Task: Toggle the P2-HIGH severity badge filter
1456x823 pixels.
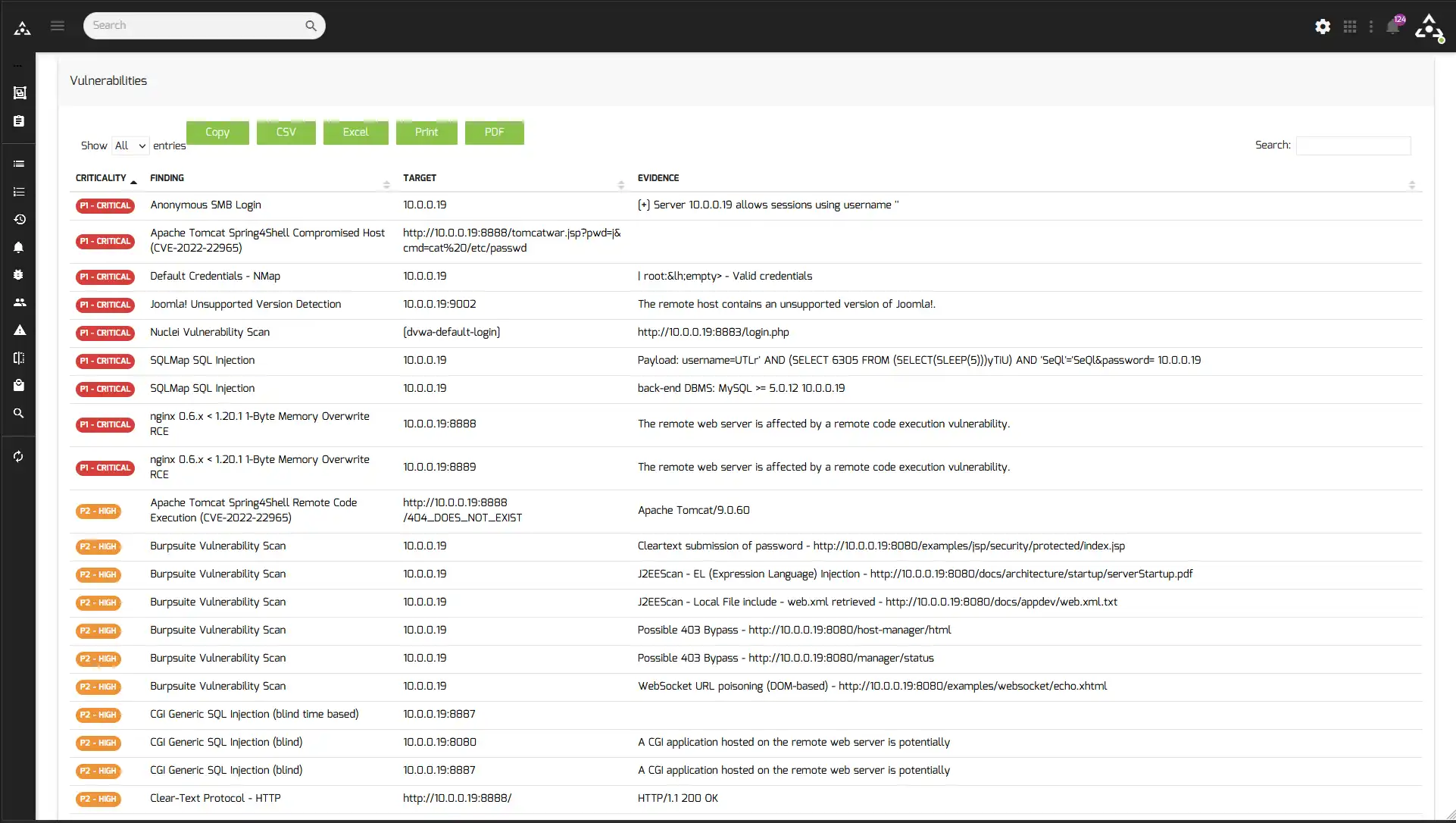Action: tap(98, 510)
